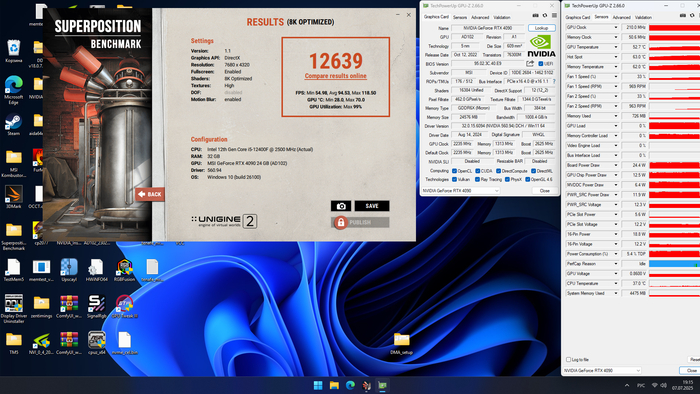700x394 pixels.
Task: Share the BIOS version via the export icon
Action: pos(530,63)
